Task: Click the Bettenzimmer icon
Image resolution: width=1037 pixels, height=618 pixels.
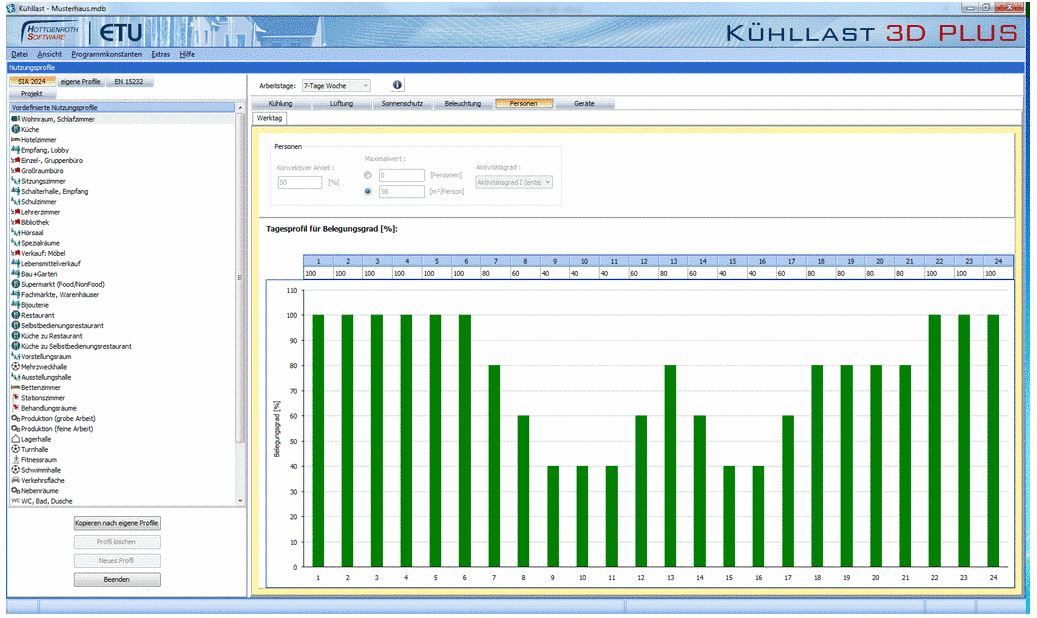Action: click(15, 387)
